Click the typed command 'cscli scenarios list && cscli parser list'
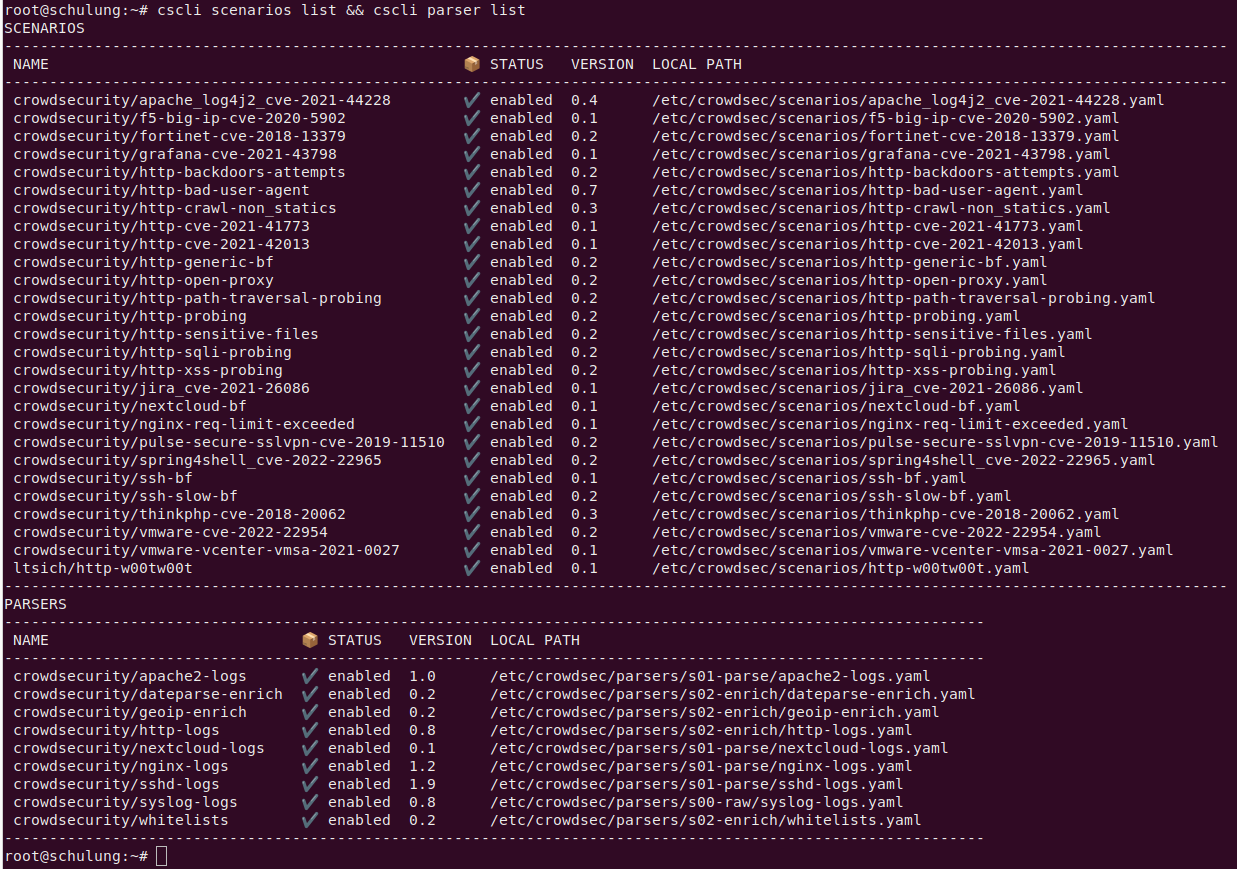Viewport: 1237px width, 869px height. point(341,10)
